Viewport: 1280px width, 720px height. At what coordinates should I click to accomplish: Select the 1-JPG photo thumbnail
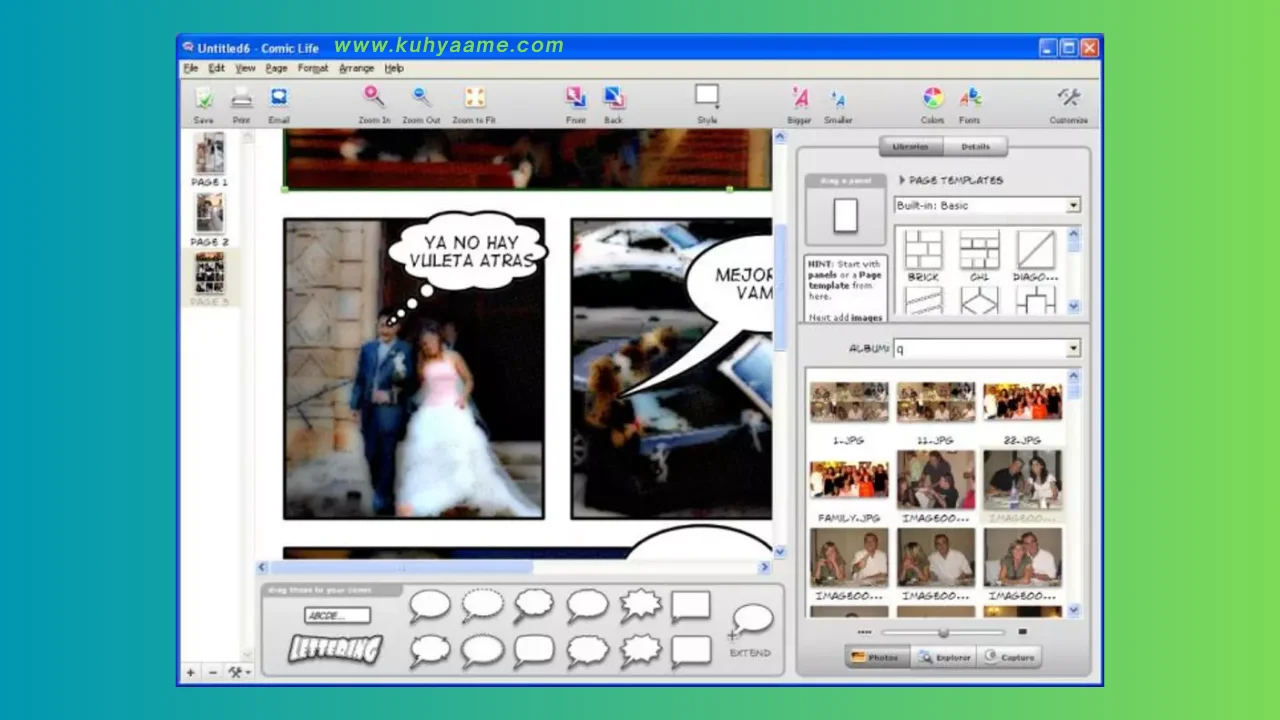click(849, 402)
